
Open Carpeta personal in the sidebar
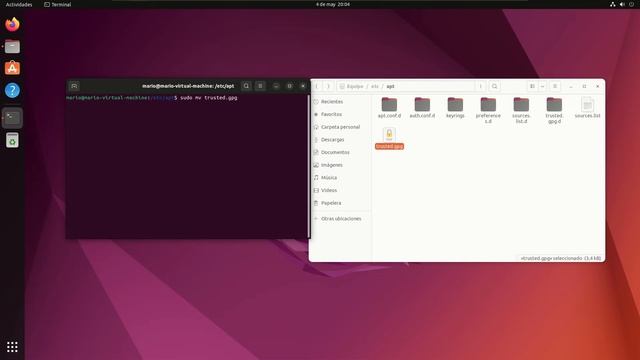pos(340,127)
